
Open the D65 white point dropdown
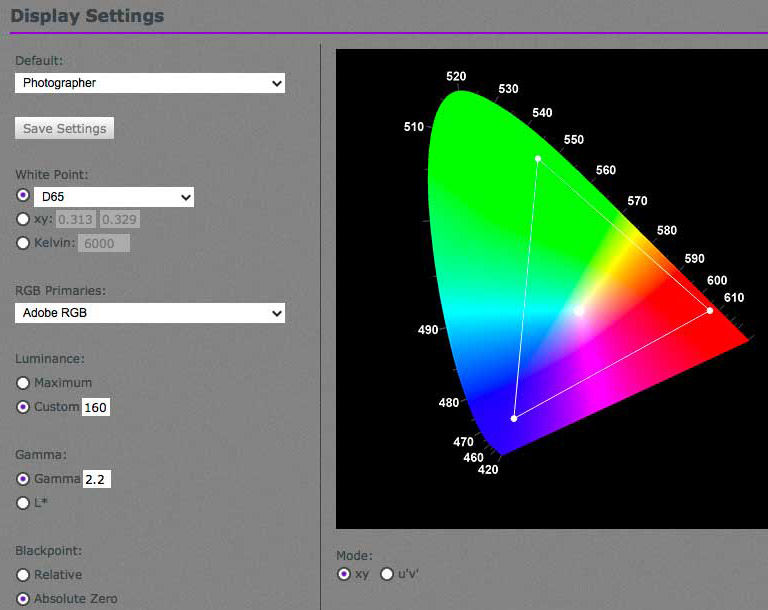click(114, 196)
